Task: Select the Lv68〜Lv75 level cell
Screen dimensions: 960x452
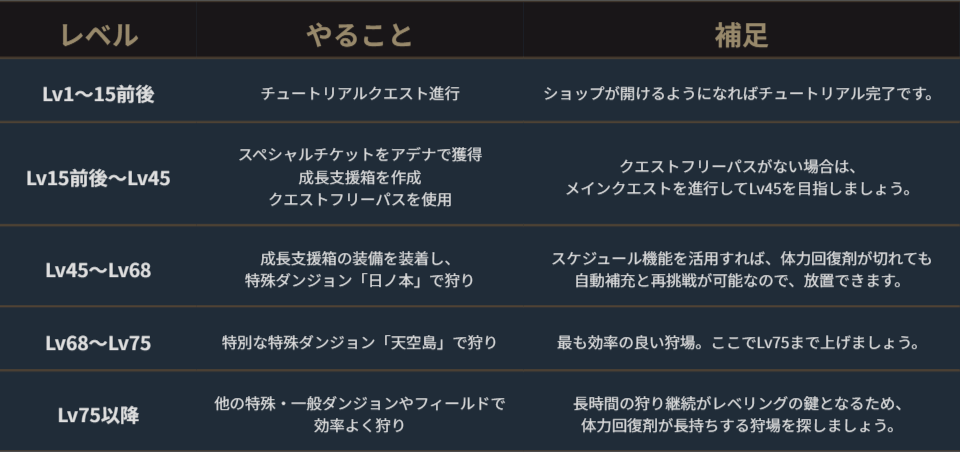Action: click(98, 343)
